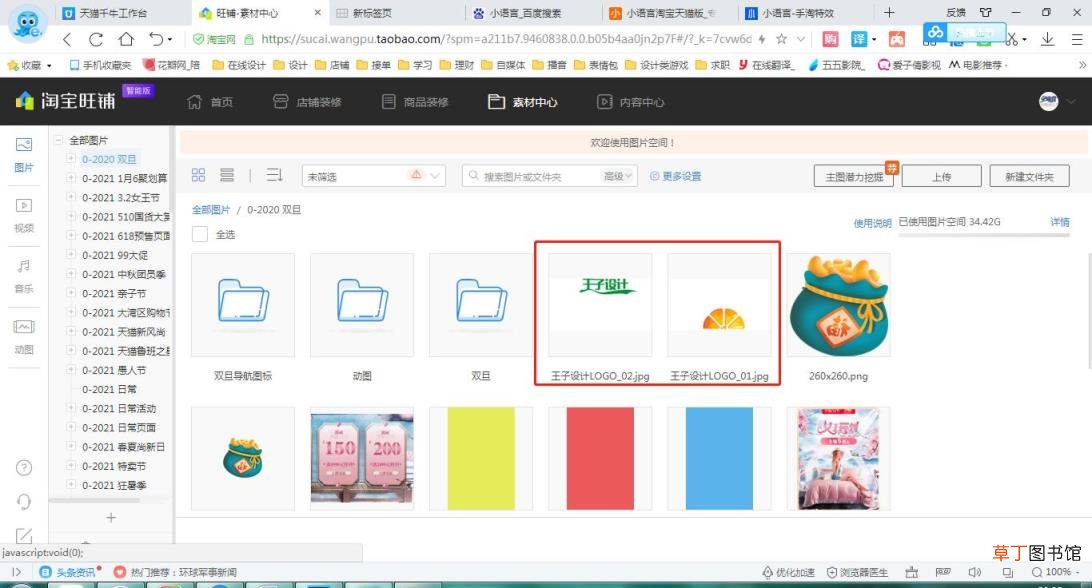Open the 高级 search options dropdown

click(x=618, y=176)
